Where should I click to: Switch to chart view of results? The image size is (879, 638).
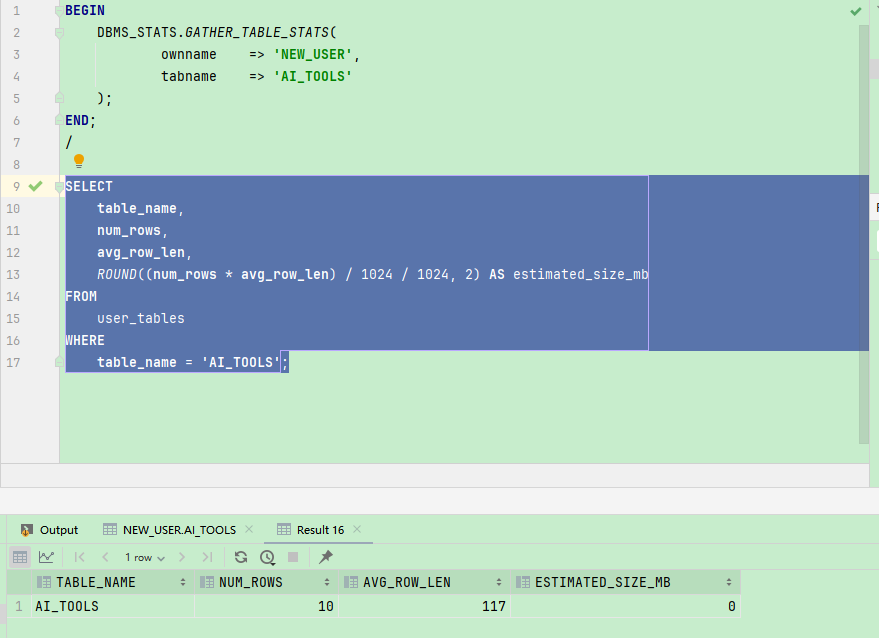pos(47,557)
